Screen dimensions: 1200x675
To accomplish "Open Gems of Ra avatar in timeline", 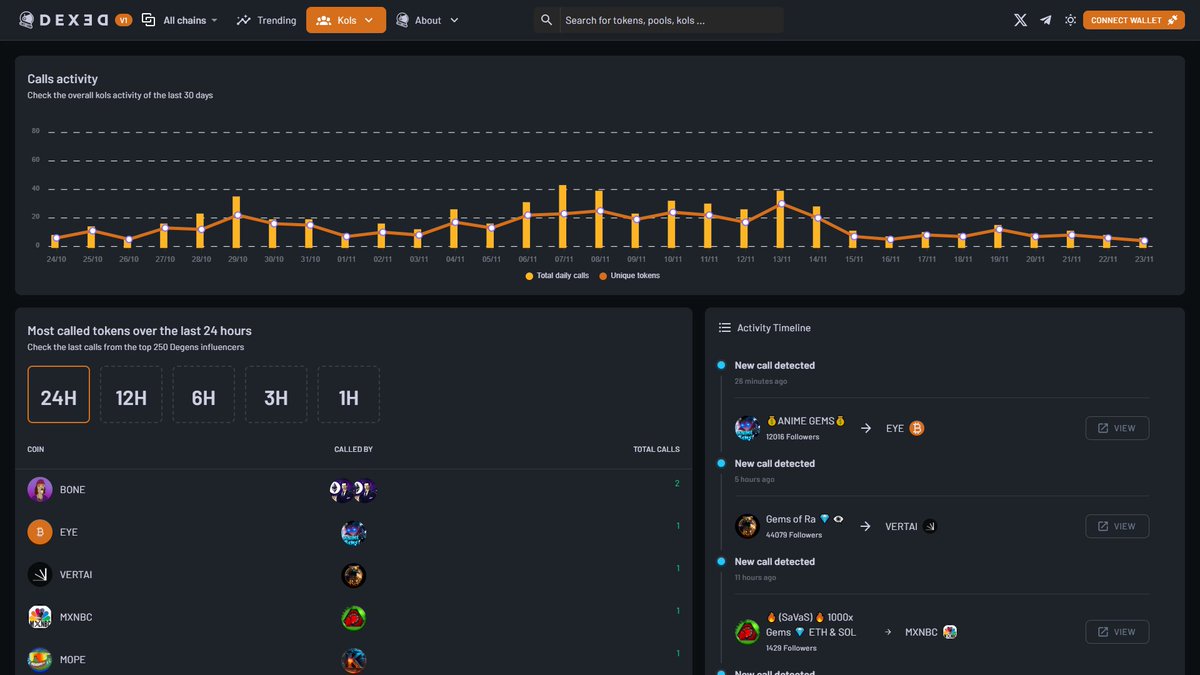I will (747, 526).
